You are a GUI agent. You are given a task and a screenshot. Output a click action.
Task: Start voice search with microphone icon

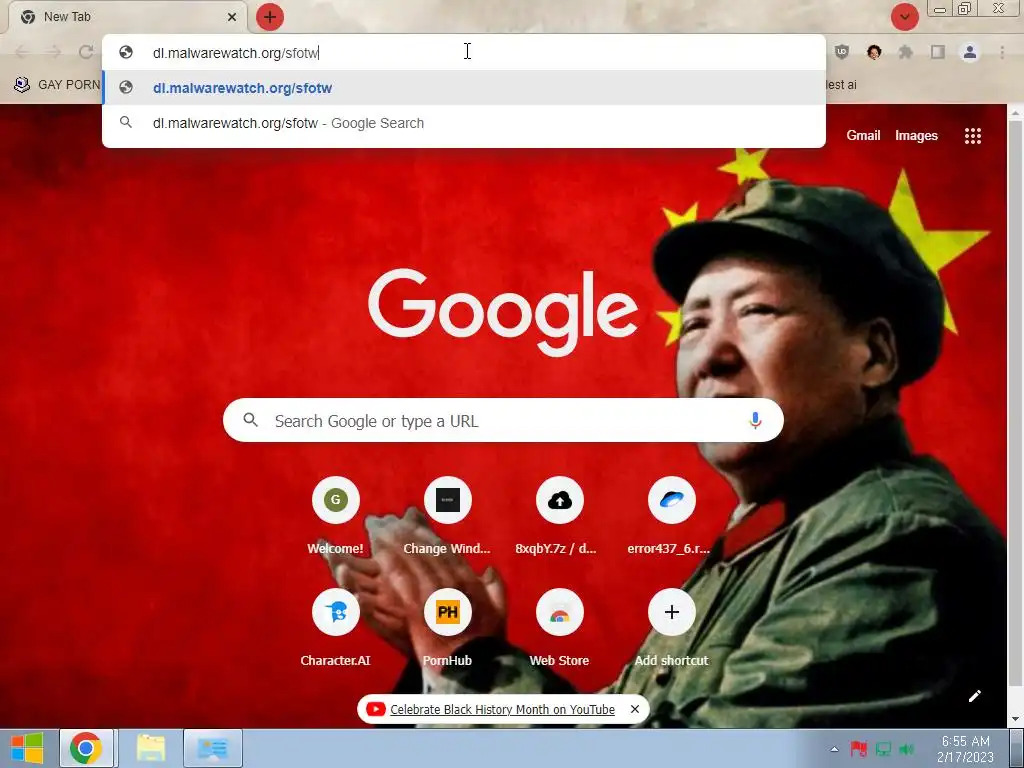[755, 420]
